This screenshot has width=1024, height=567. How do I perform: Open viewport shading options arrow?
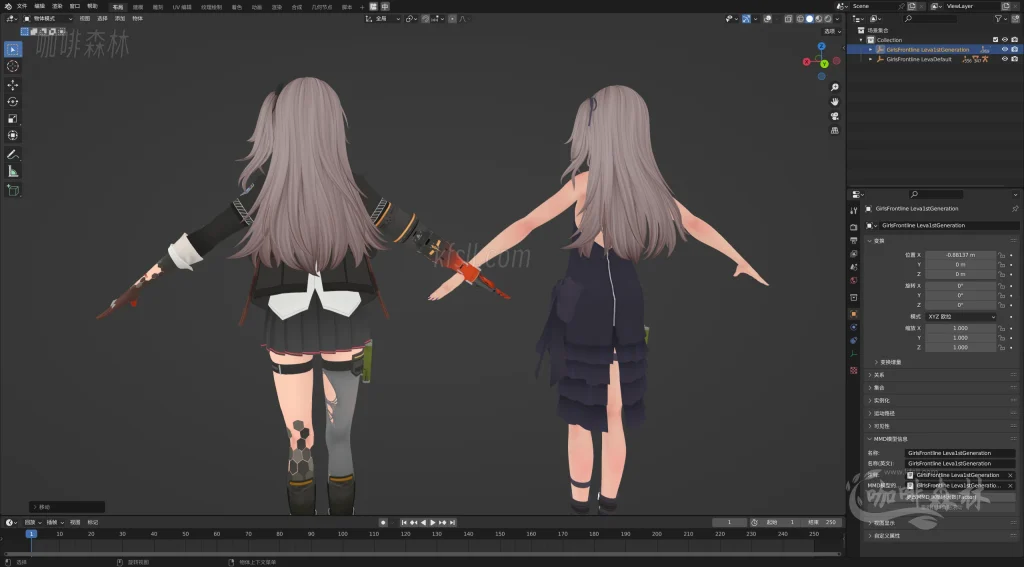pyautogui.click(x=837, y=19)
